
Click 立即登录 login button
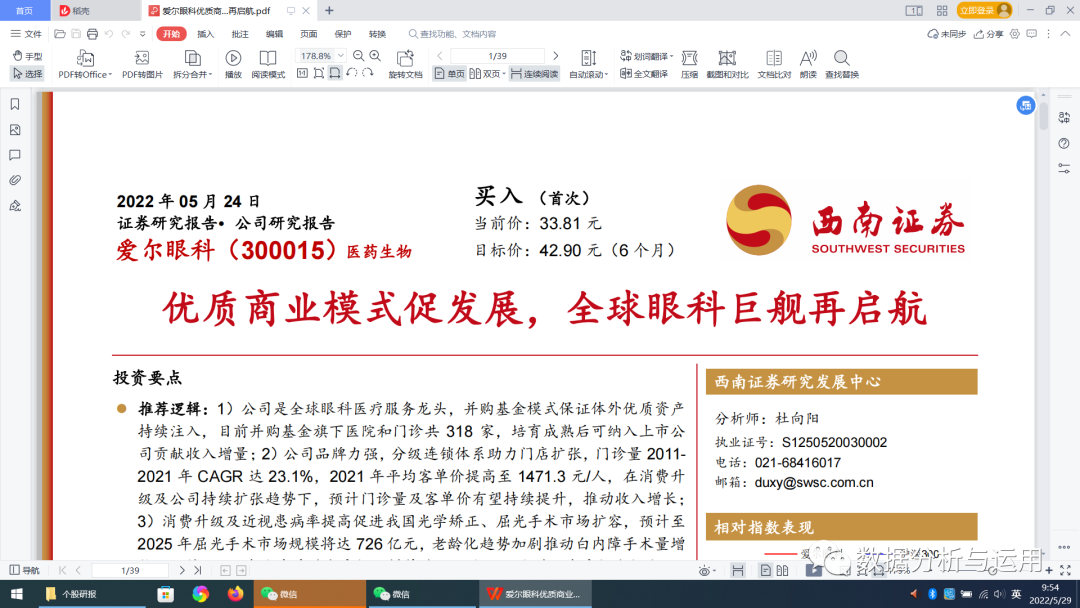pyautogui.click(x=984, y=10)
